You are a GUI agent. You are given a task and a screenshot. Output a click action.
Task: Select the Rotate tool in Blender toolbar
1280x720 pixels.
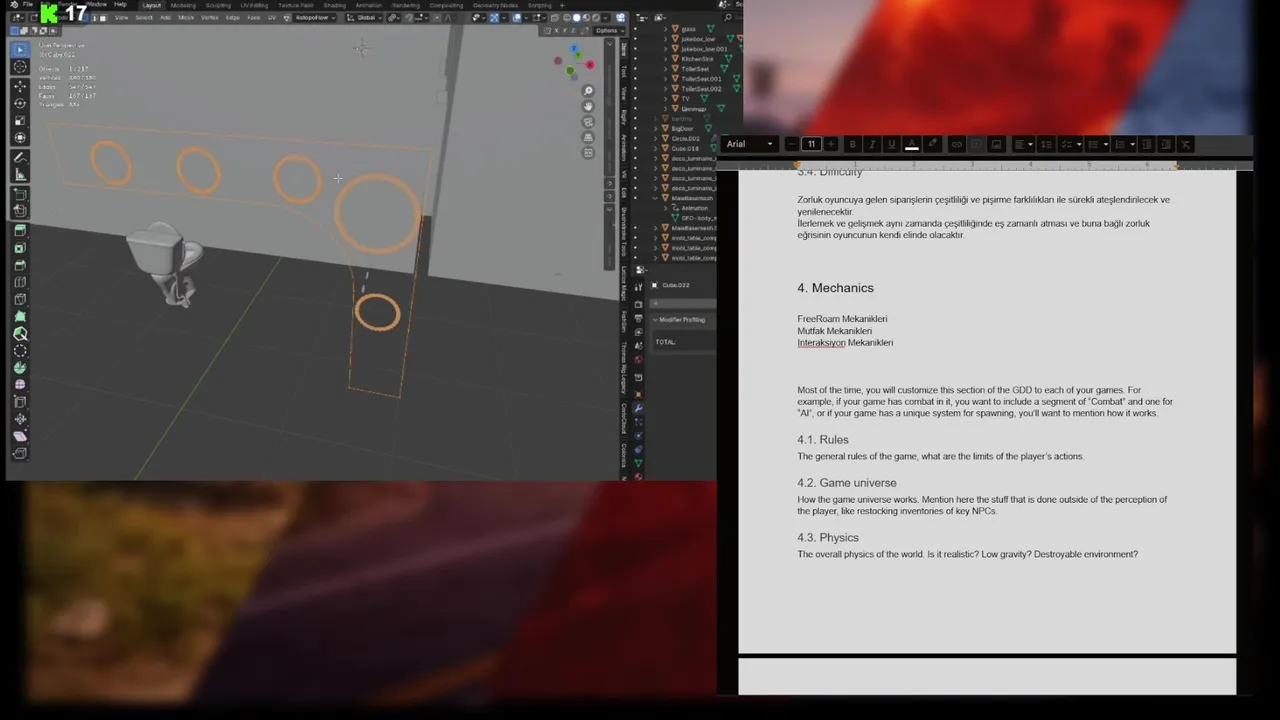click(x=19, y=102)
